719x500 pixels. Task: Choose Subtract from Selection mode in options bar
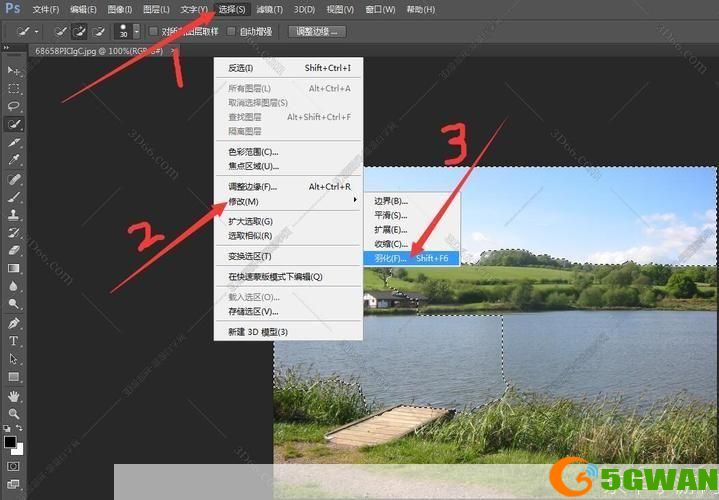point(98,31)
